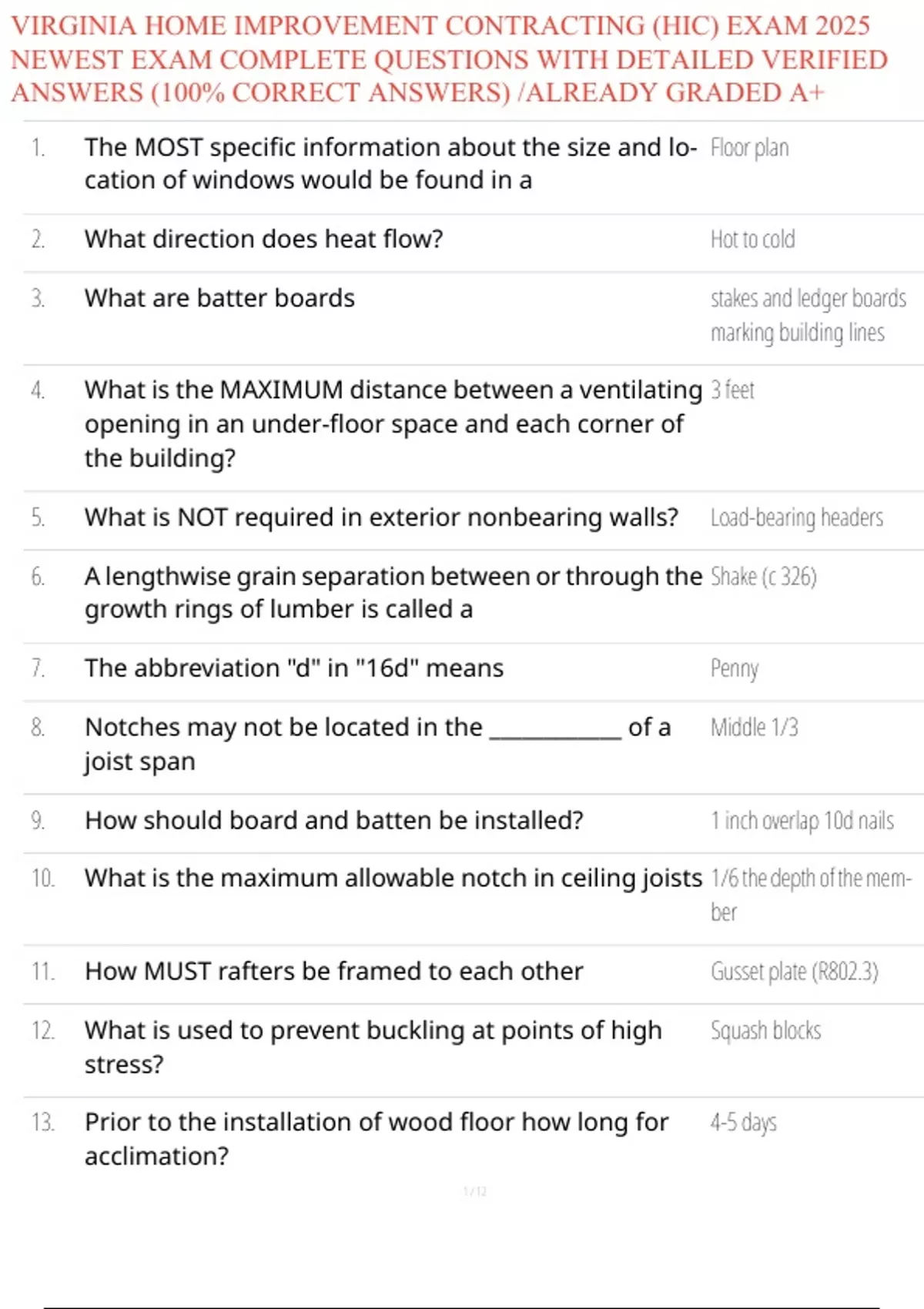The width and height of the screenshot is (924, 1309).
Task: Click the "1/12" page number indicator
Action: [474, 1192]
